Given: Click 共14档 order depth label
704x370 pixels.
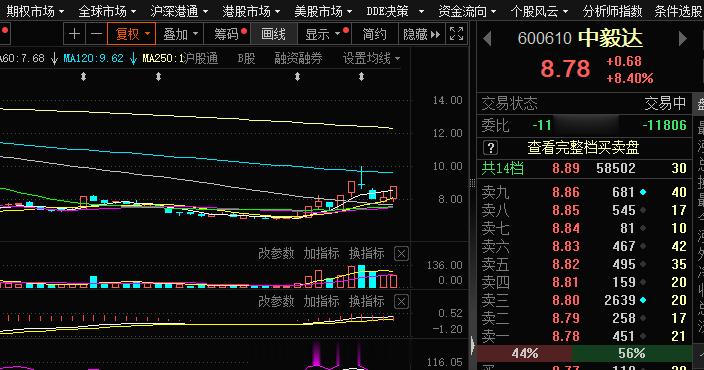Looking at the screenshot, I should 502,168.
